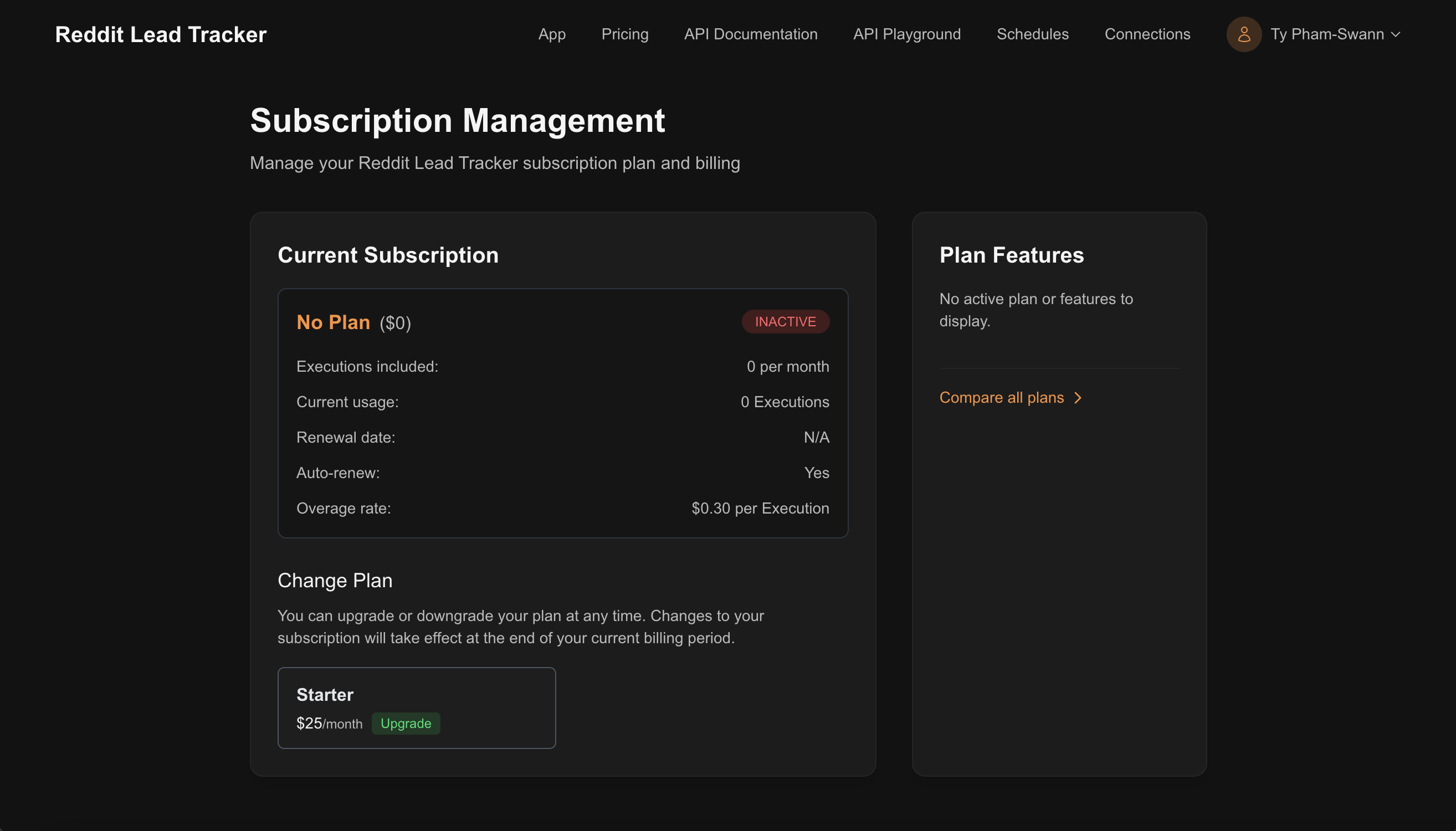Click the Reddit Lead Tracker logo

(x=160, y=34)
